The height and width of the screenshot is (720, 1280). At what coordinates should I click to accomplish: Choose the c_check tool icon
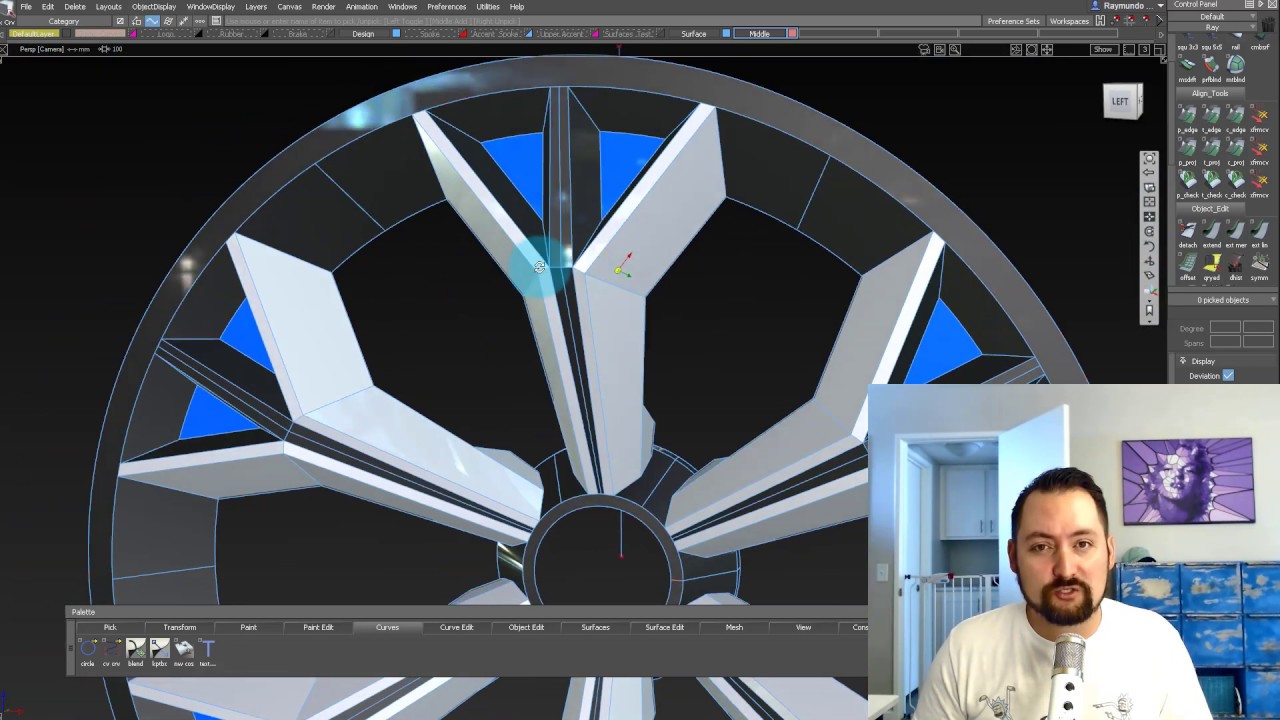pyautogui.click(x=1235, y=181)
